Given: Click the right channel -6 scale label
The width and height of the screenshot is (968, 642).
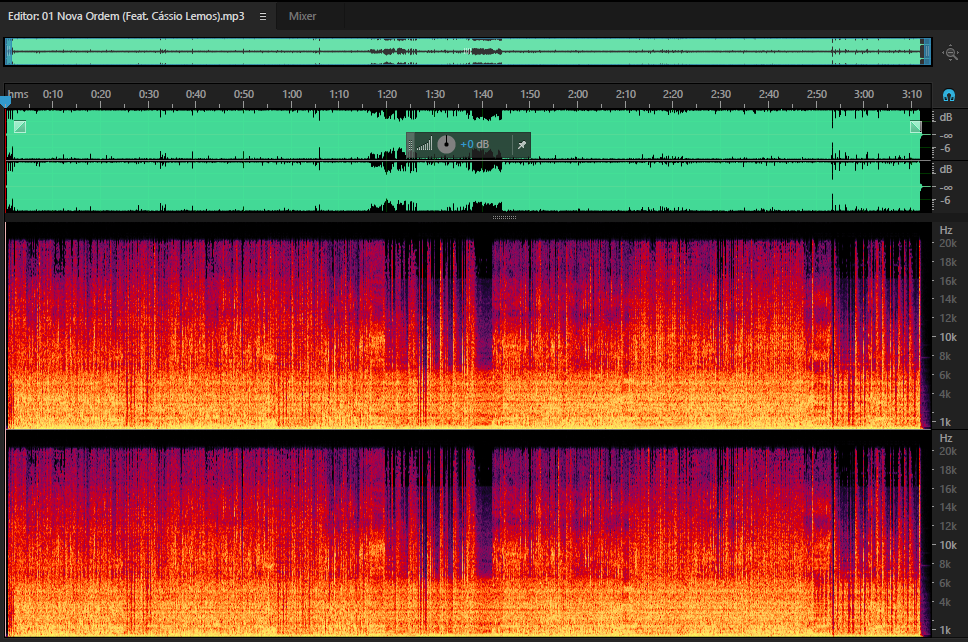Looking at the screenshot, I should (x=945, y=201).
